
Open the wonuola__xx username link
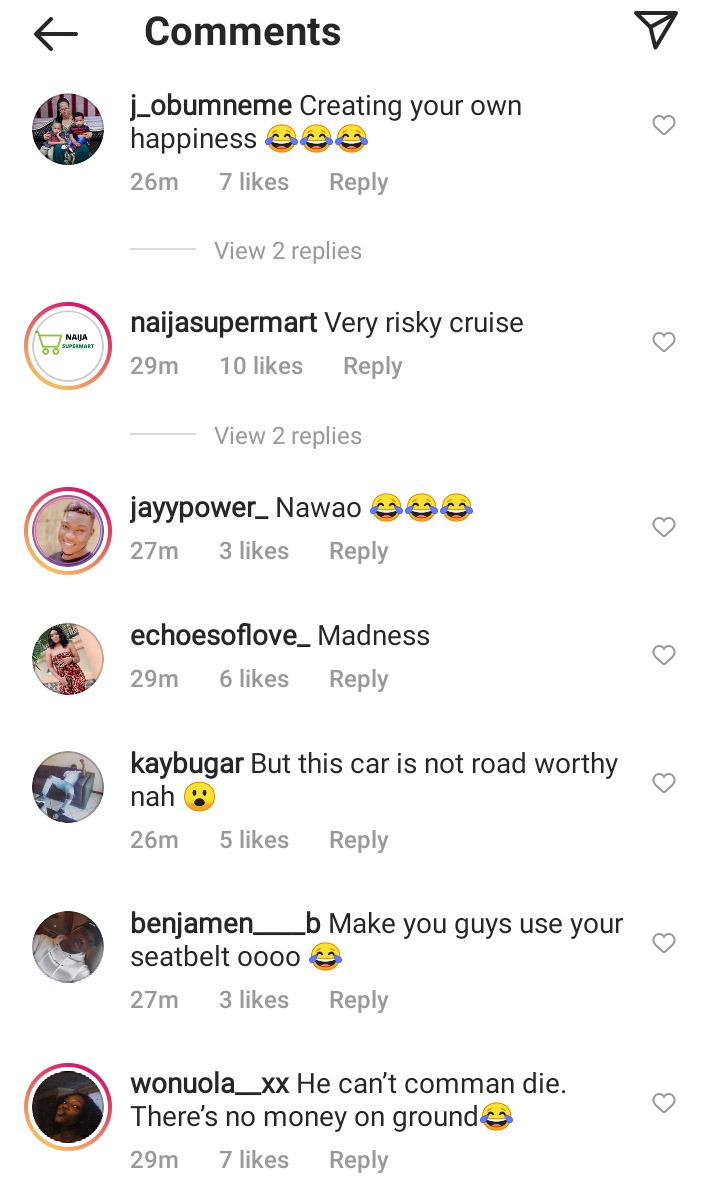209,1083
